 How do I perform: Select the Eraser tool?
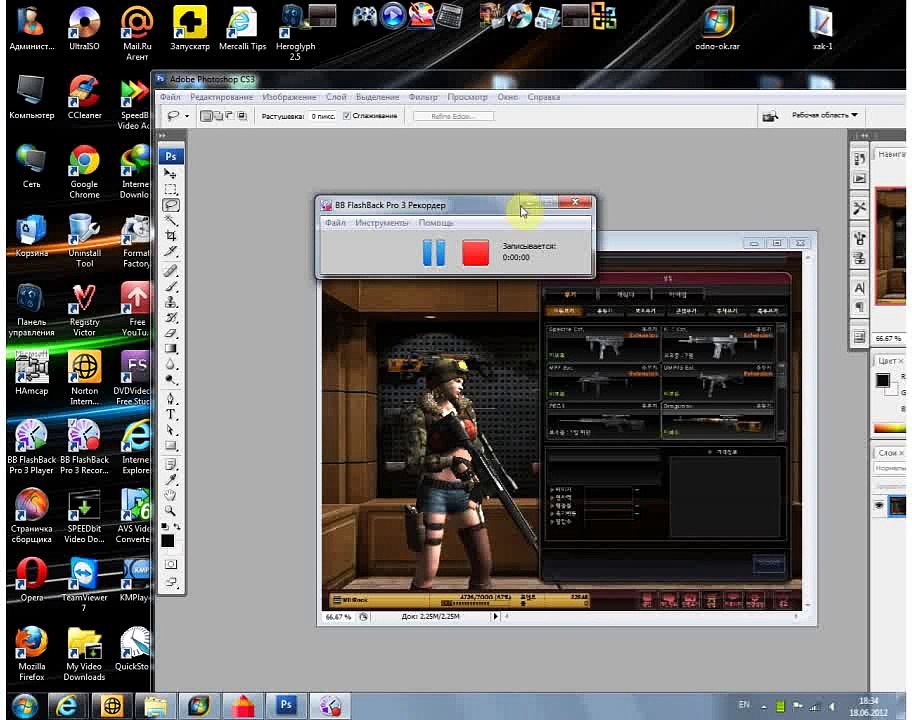coord(171,333)
